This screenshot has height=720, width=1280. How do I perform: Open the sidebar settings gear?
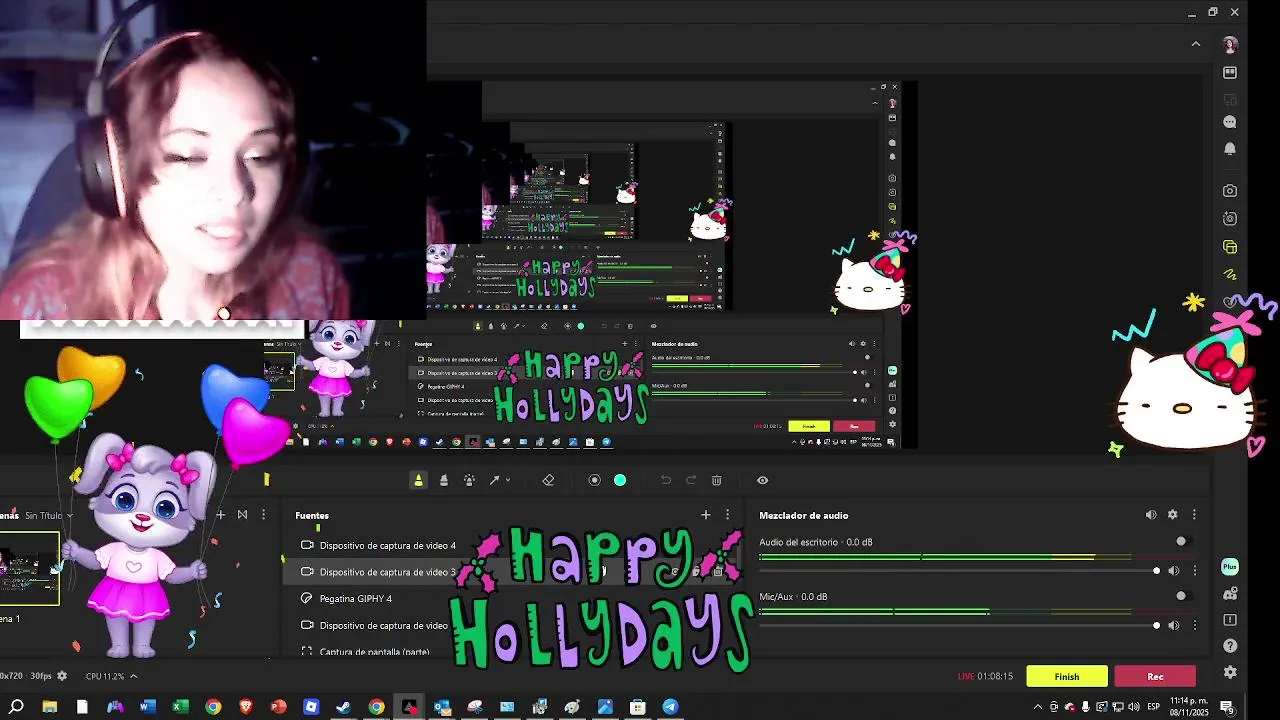(1230, 672)
